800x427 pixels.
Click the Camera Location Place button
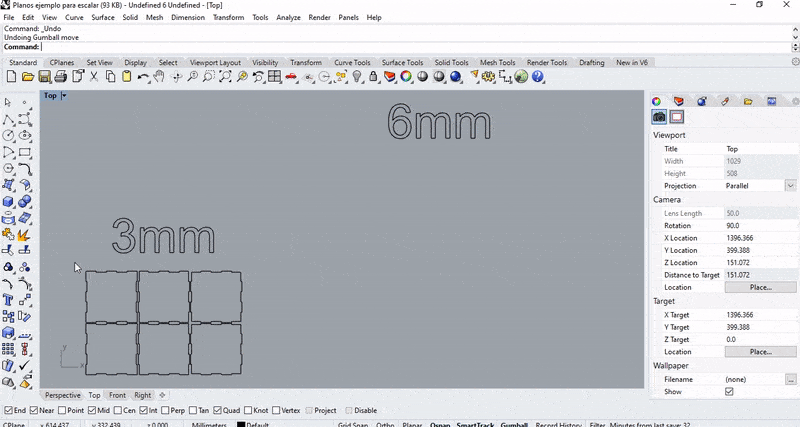pos(760,287)
